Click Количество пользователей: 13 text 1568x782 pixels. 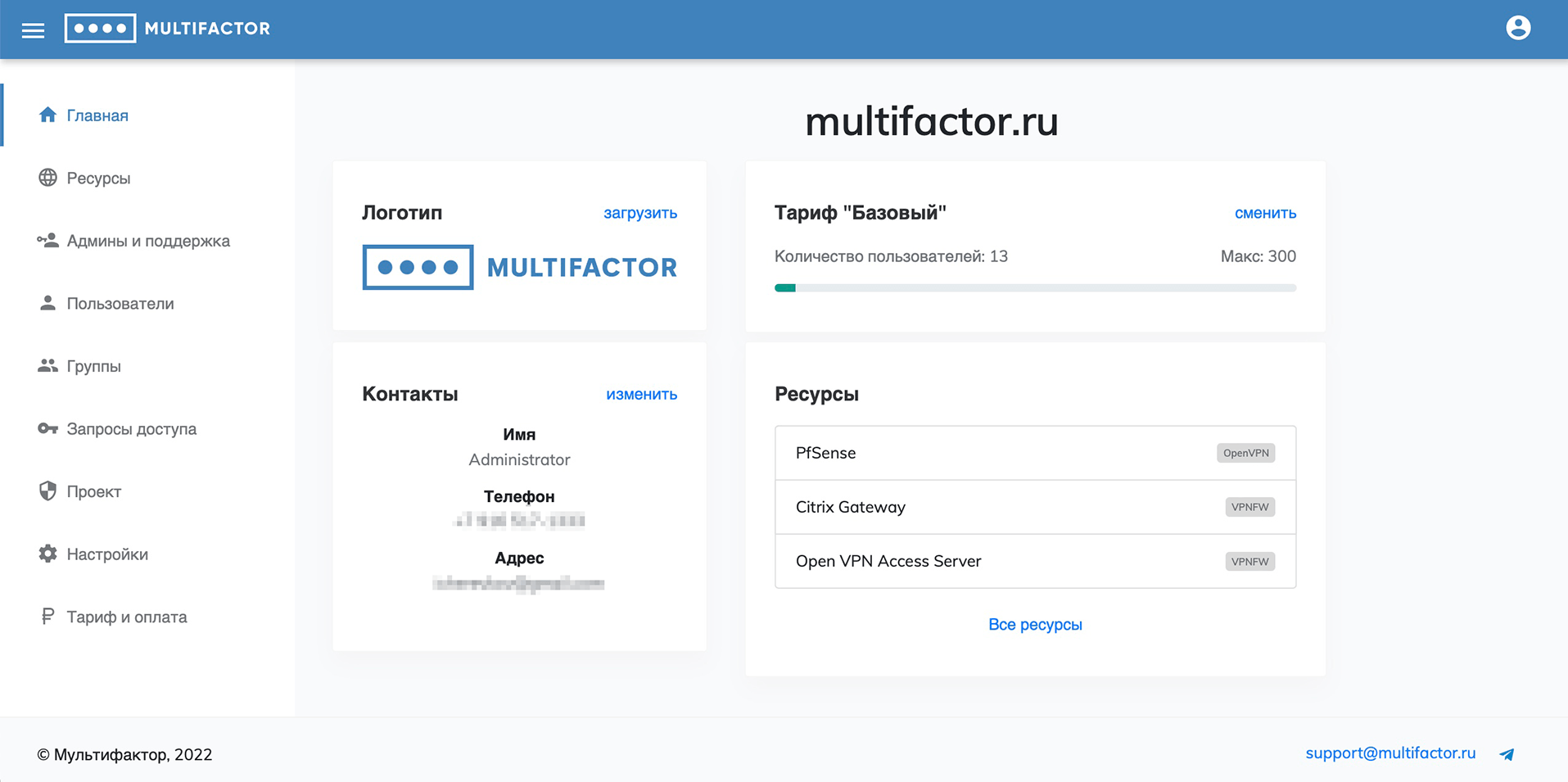point(891,256)
